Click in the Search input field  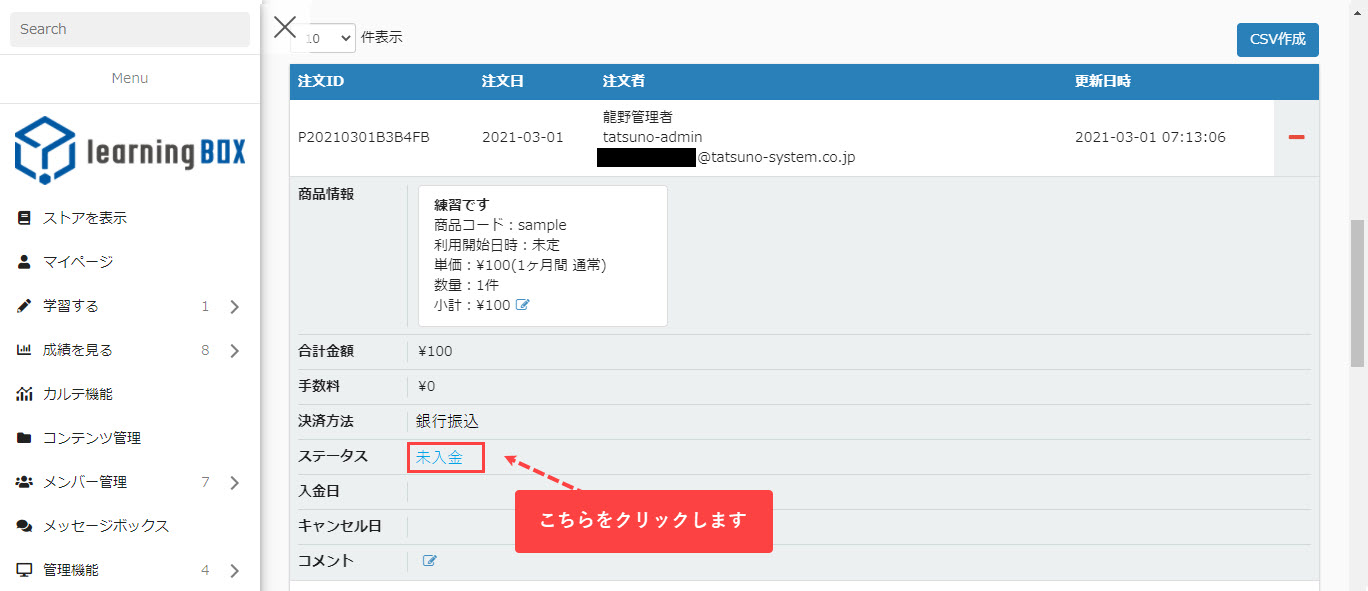[x=130, y=29]
